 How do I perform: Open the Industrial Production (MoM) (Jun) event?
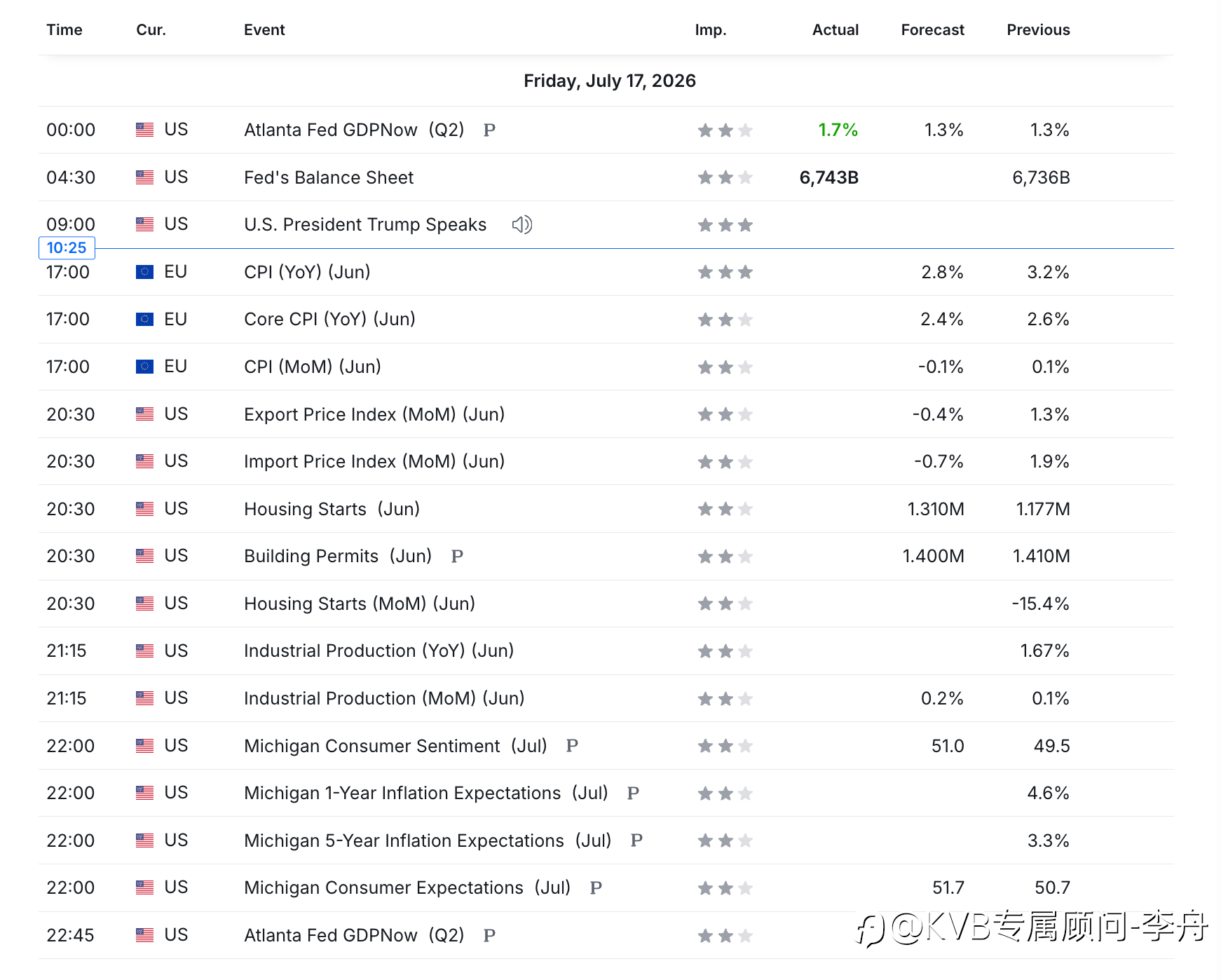(384, 698)
